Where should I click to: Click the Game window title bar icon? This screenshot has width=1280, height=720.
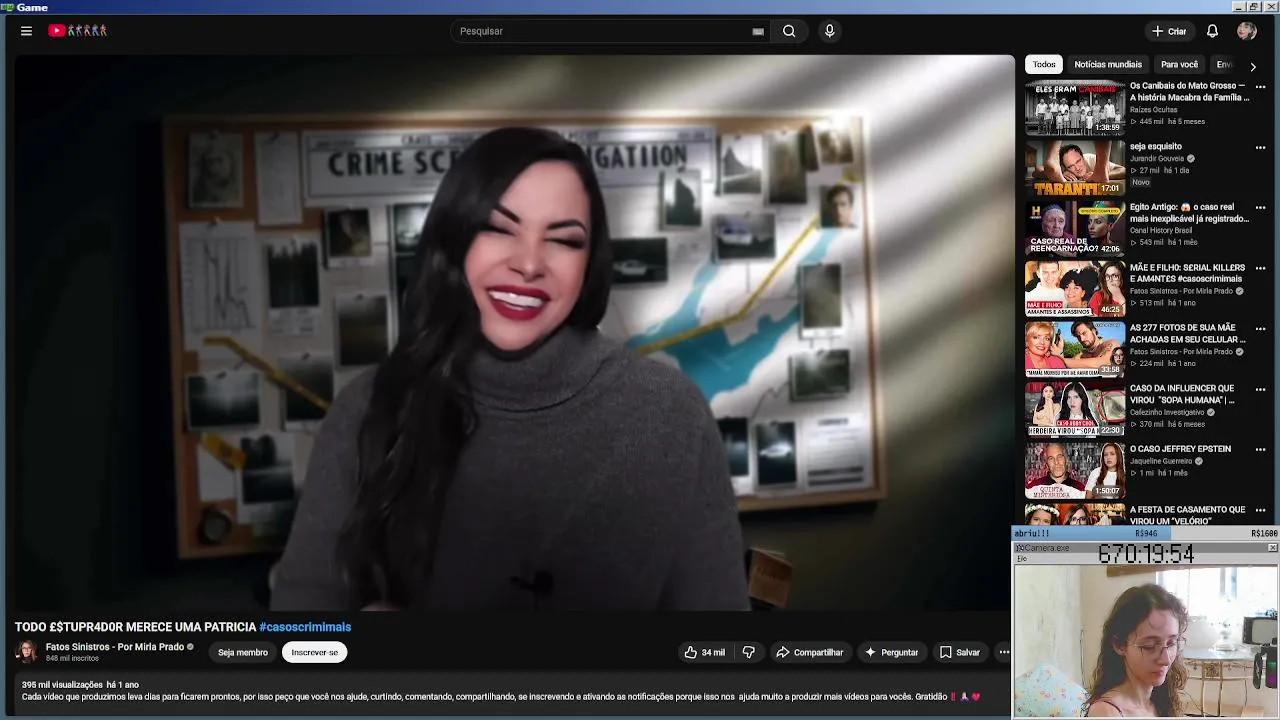(7, 7)
